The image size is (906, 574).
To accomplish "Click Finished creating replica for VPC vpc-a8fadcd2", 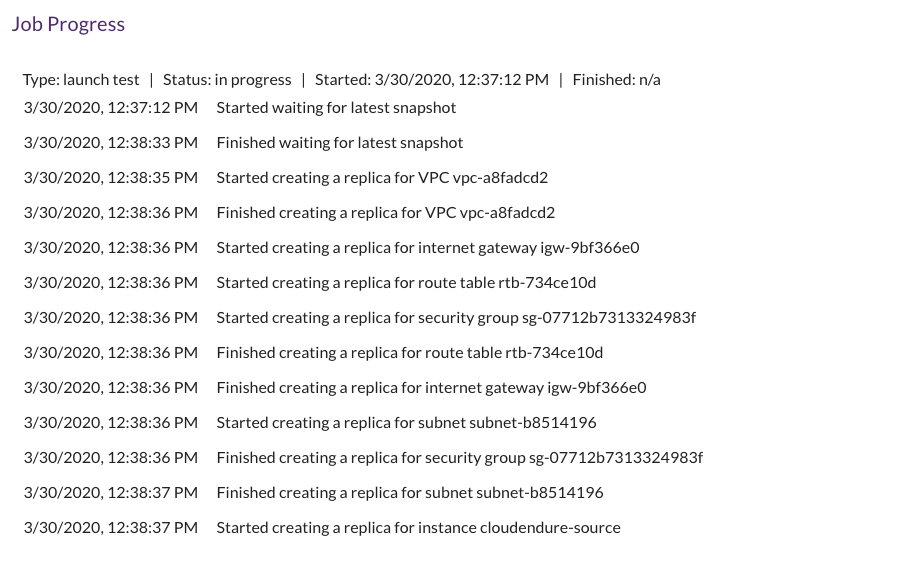I will [385, 213].
